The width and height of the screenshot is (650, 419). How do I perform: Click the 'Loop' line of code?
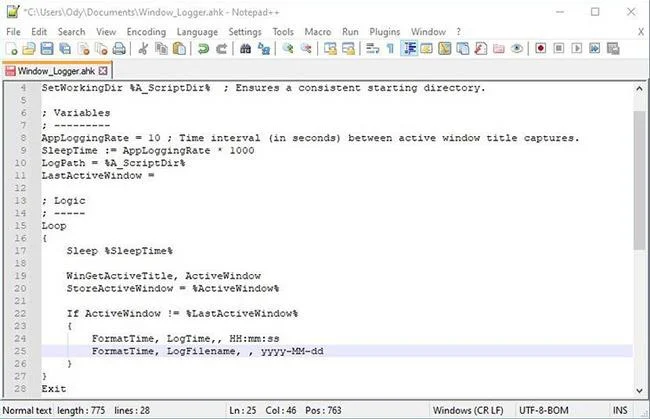click(54, 226)
